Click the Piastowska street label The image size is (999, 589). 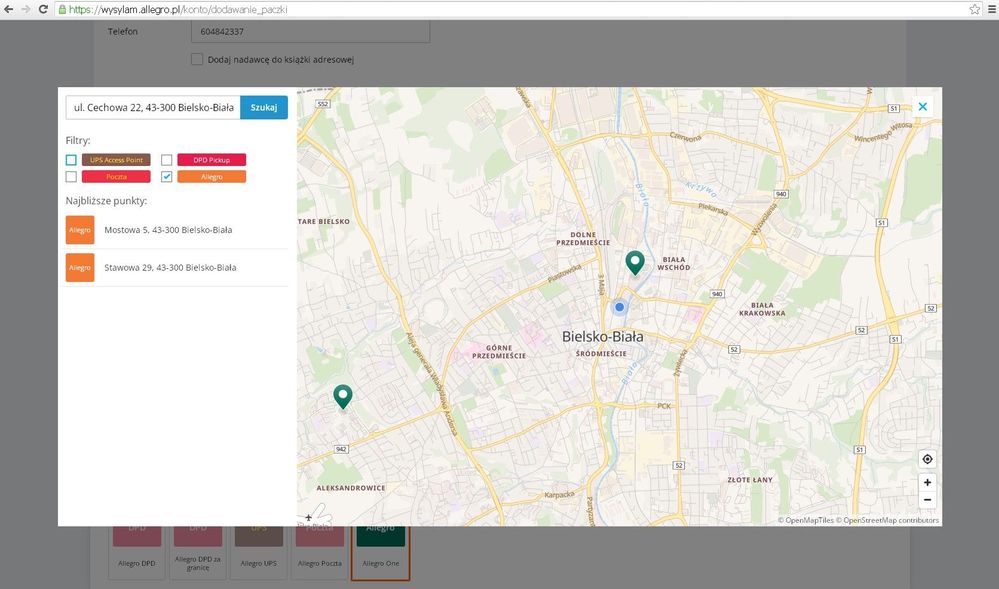564,273
